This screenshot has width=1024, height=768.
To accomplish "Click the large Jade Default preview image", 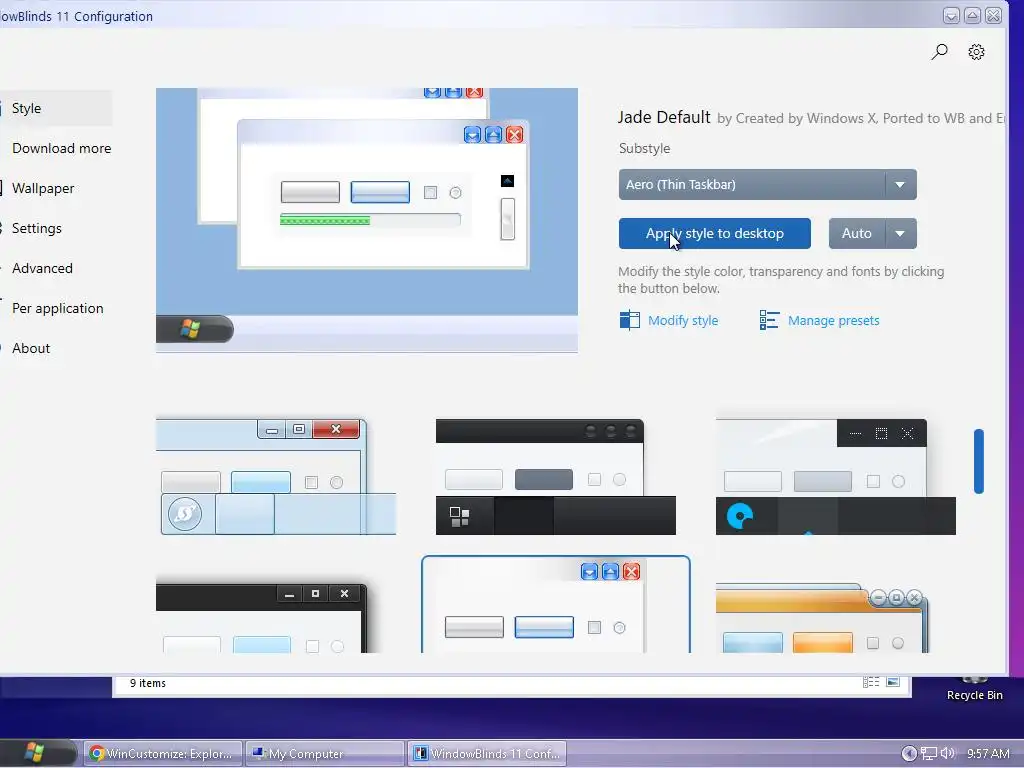I will click(x=367, y=220).
